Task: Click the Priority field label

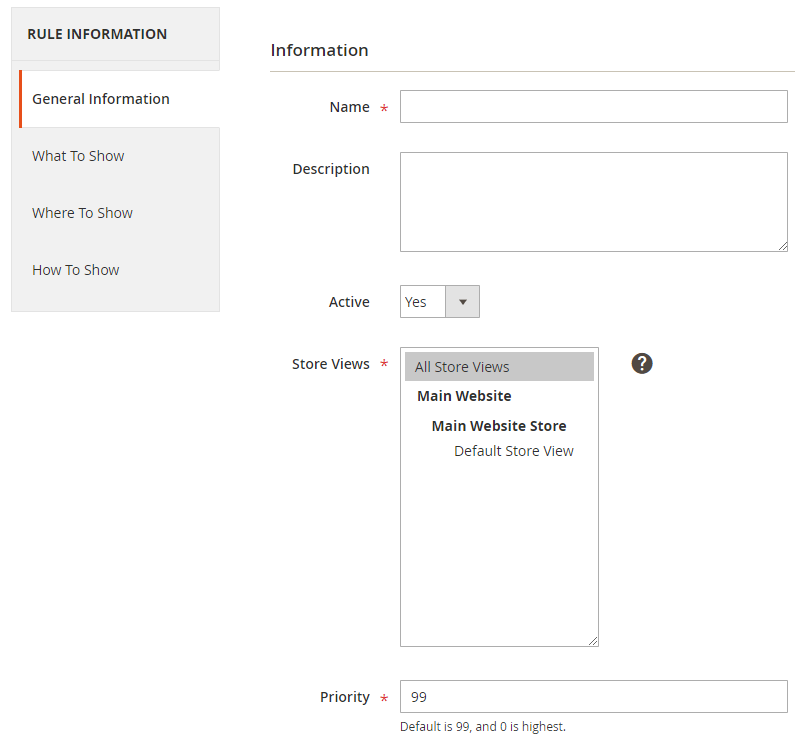Action: [345, 697]
